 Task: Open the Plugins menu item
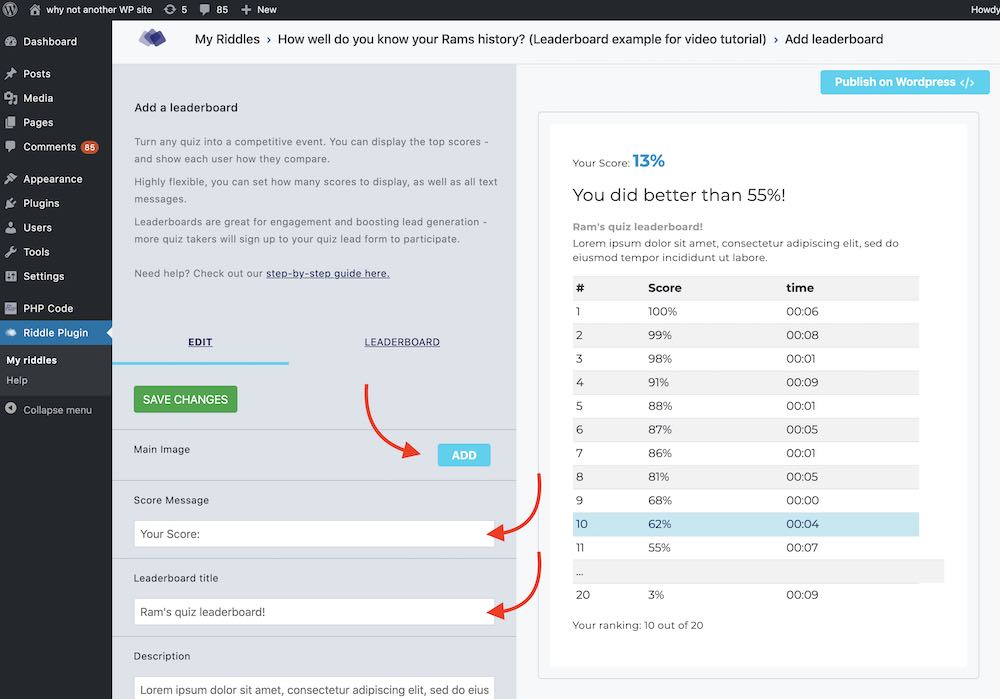[x=41, y=203]
